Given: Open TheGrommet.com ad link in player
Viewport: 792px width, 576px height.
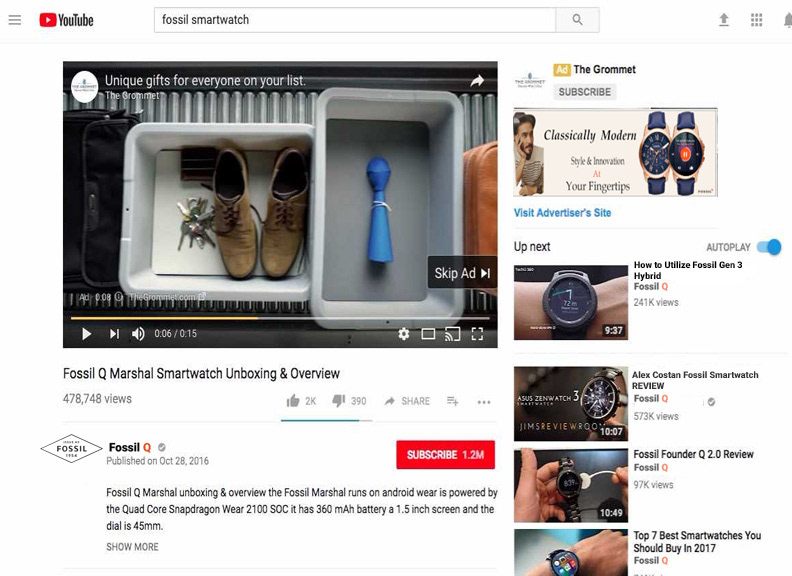Looking at the screenshot, I should click(x=167, y=297).
